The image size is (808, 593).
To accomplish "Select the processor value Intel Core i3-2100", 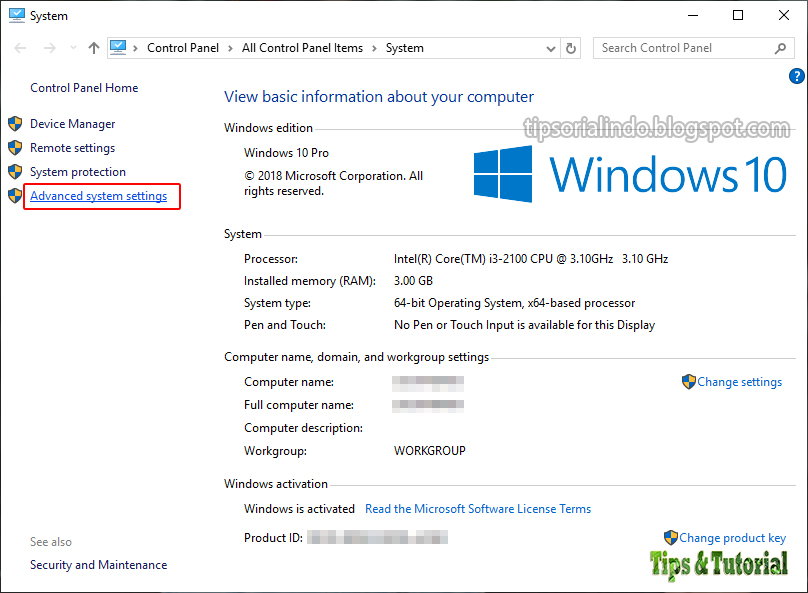I will click(531, 259).
